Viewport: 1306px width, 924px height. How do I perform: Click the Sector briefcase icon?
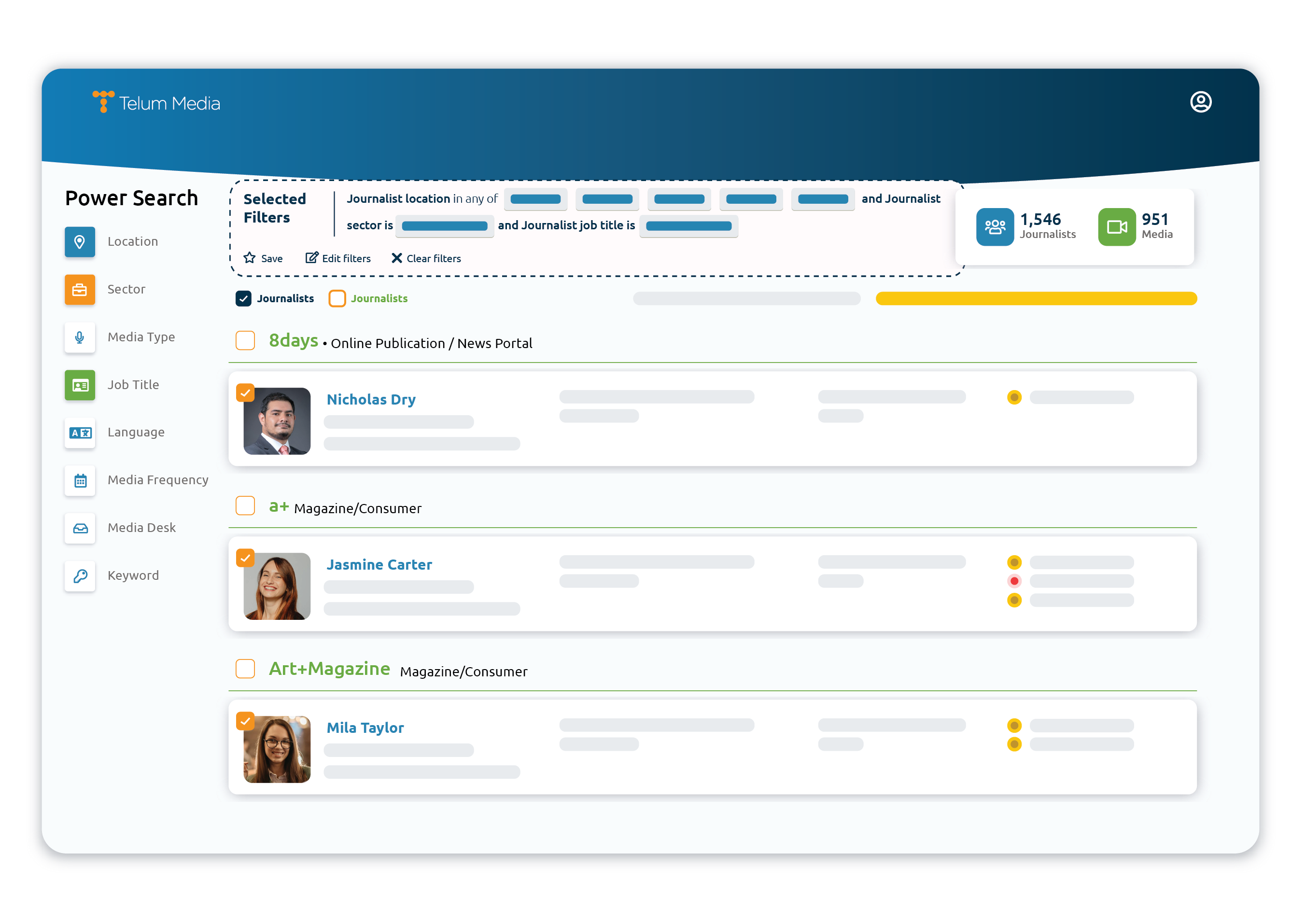[x=80, y=290]
